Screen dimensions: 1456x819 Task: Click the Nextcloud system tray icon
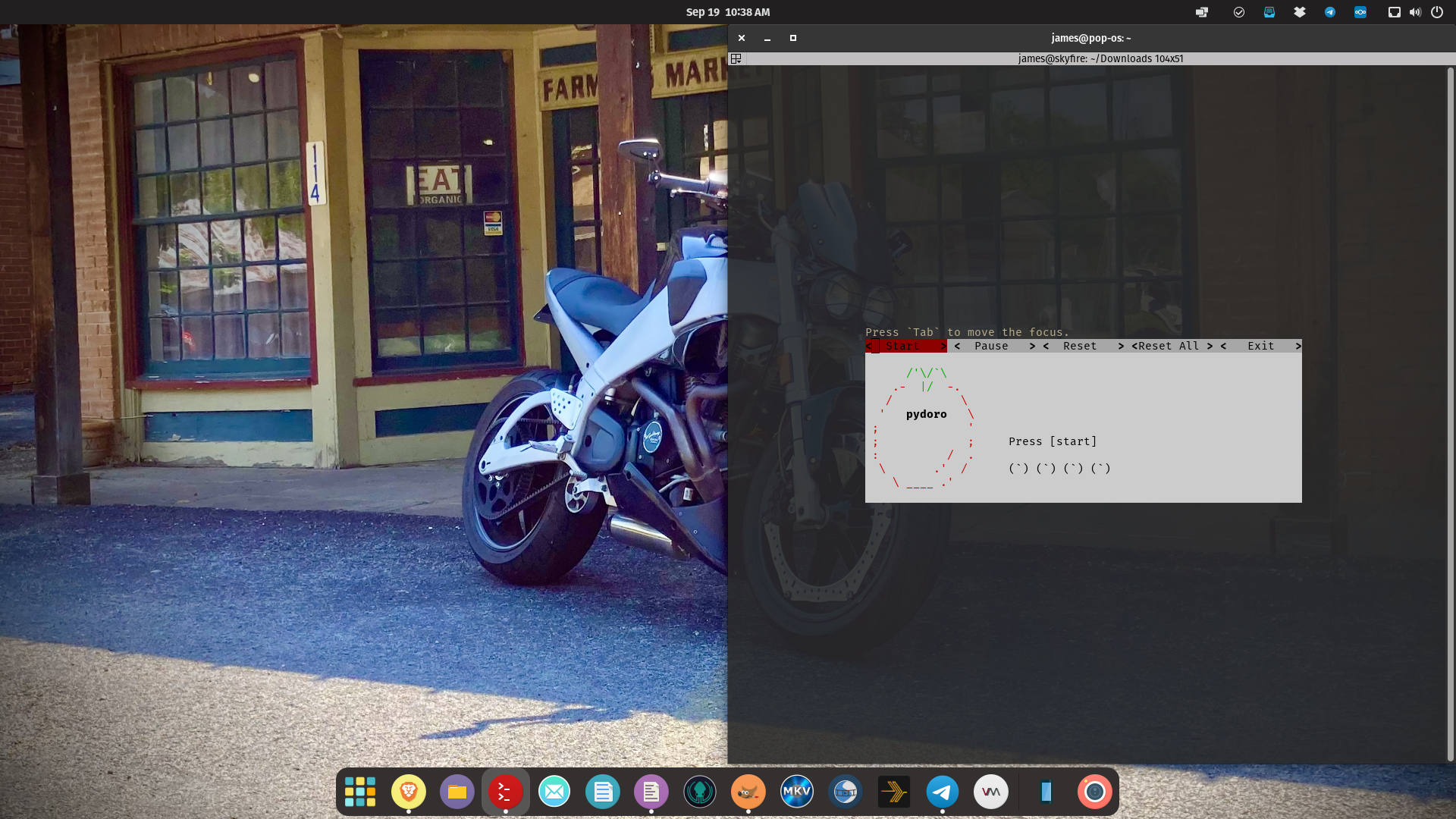1360,12
